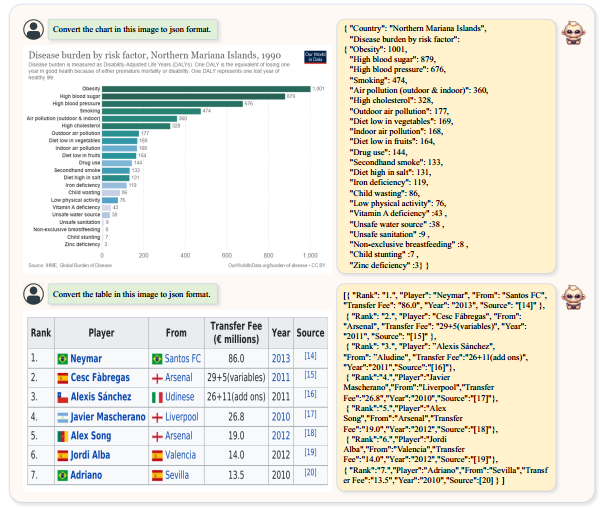Follow the Liverpool club link
The height and width of the screenshot is (508, 604).
181,417
